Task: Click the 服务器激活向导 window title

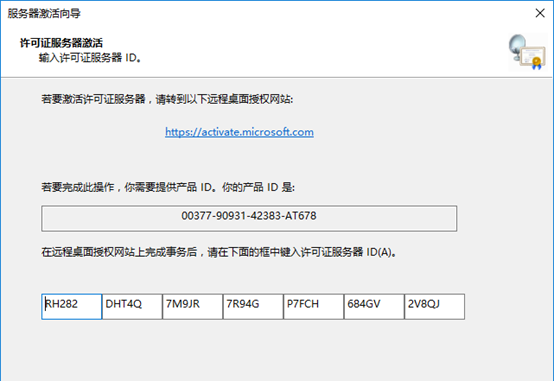Action: pos(44,13)
